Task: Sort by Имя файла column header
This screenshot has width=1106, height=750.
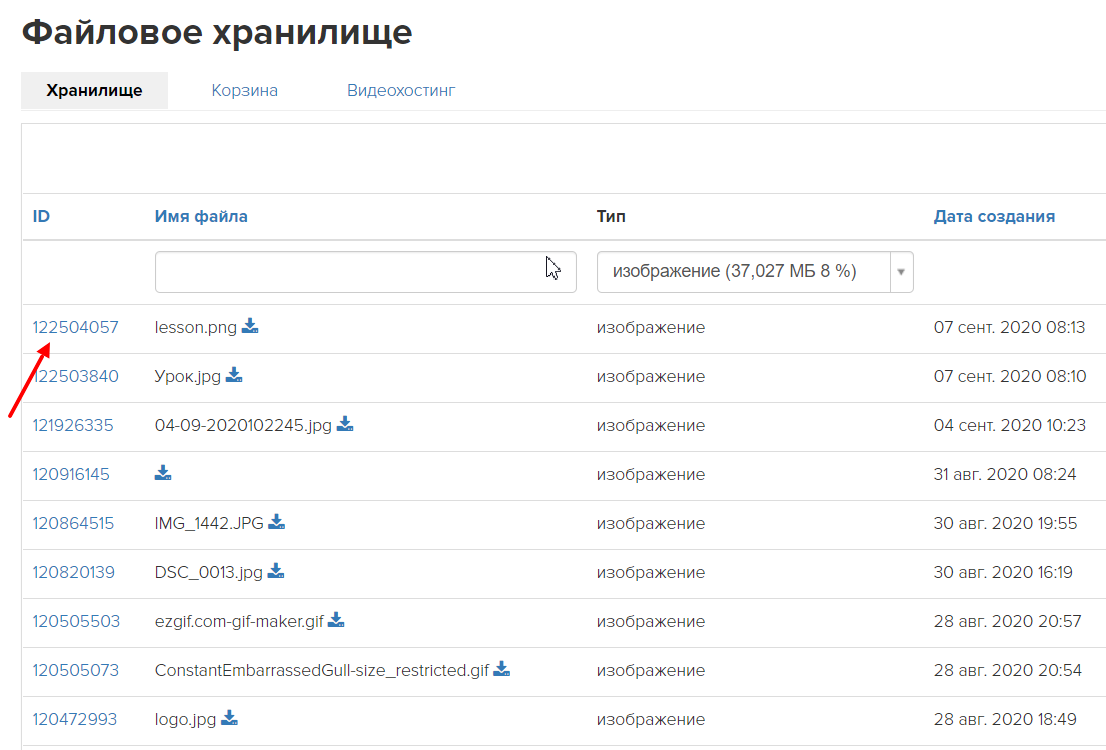Action: coord(201,216)
